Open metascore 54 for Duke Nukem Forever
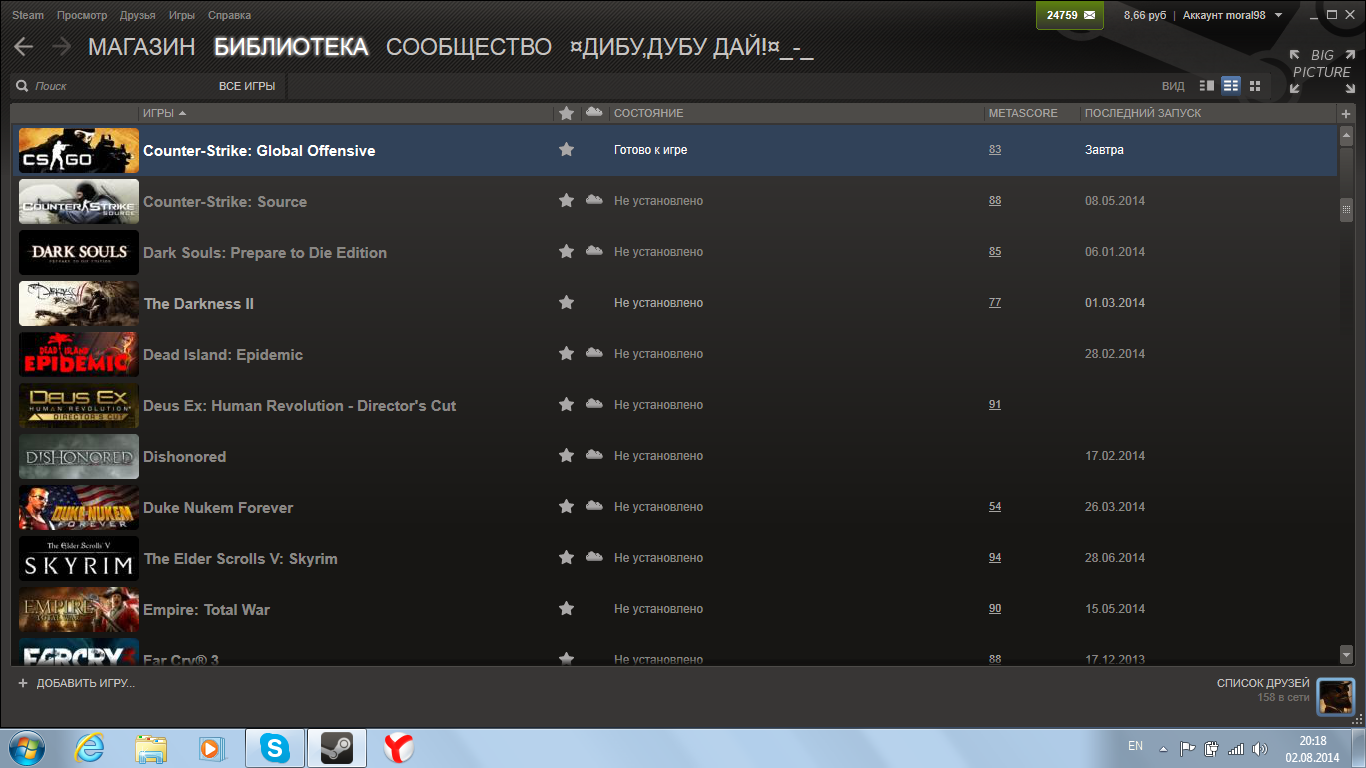The image size is (1366, 768). point(995,506)
